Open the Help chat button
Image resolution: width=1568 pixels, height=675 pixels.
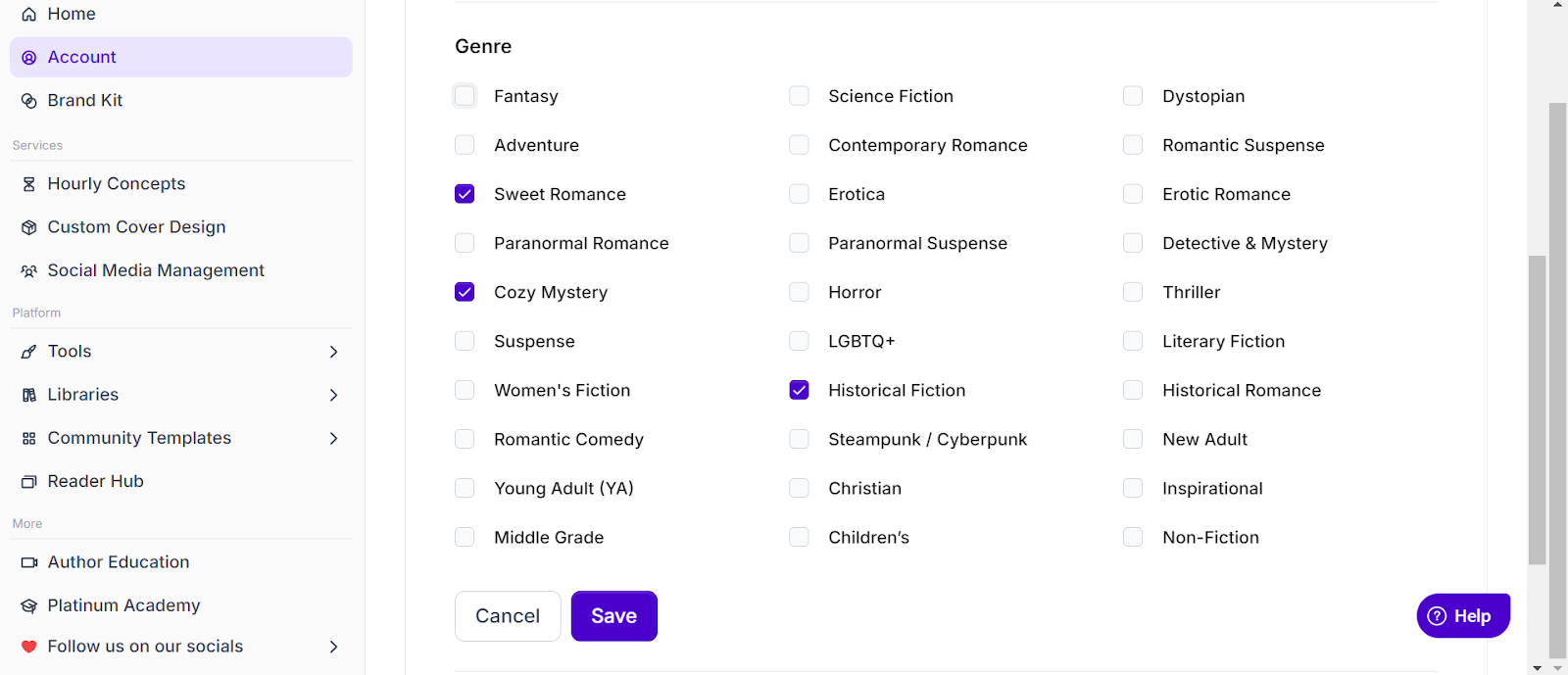[1463, 616]
